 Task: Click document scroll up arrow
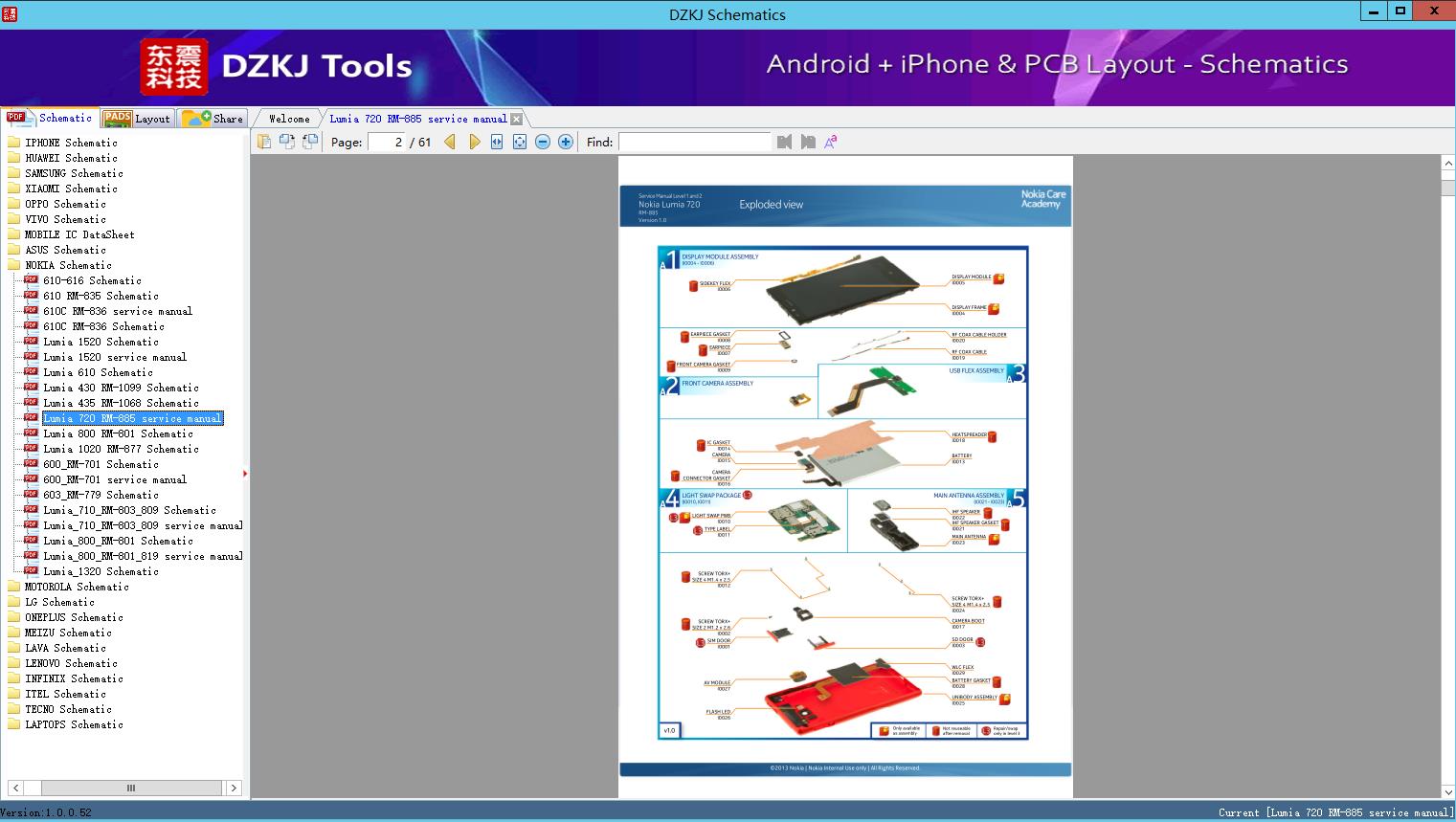coord(1448,164)
